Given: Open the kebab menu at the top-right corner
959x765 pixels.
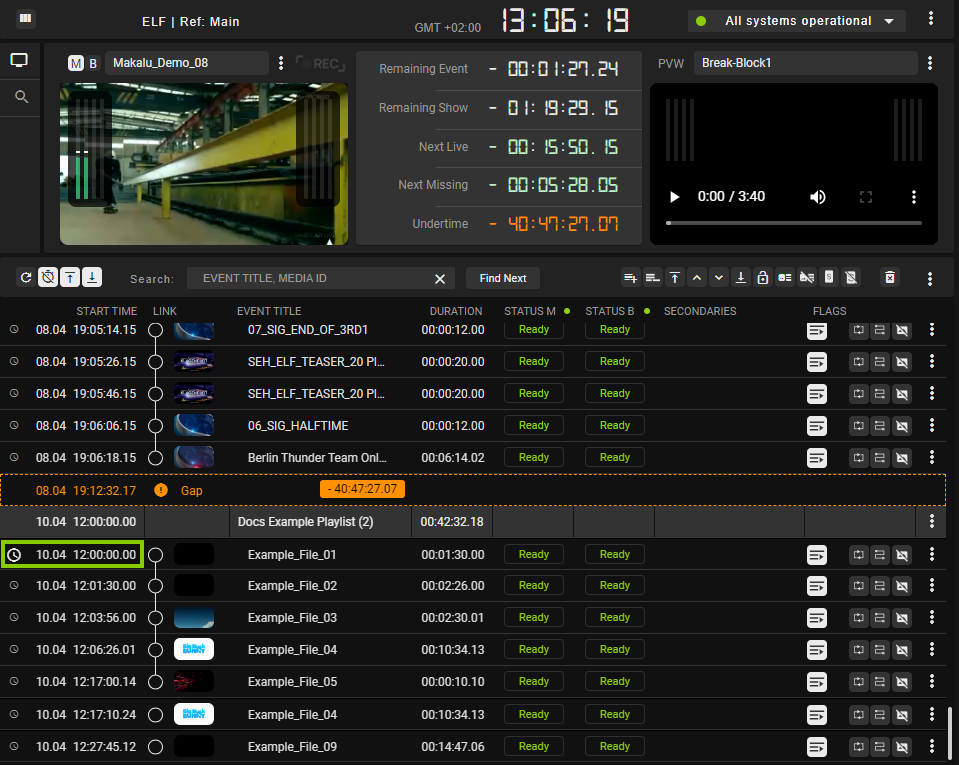Looking at the screenshot, I should 932,20.
